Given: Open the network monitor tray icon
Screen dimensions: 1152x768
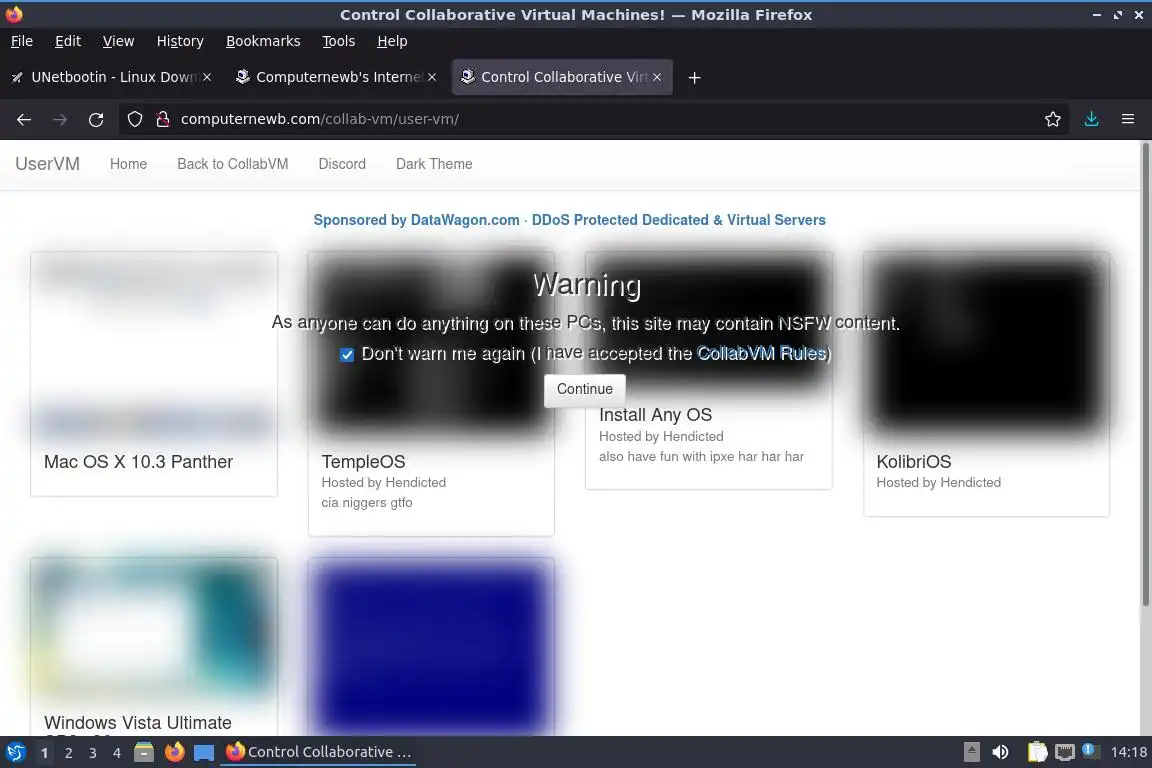Looking at the screenshot, I should (x=1065, y=752).
